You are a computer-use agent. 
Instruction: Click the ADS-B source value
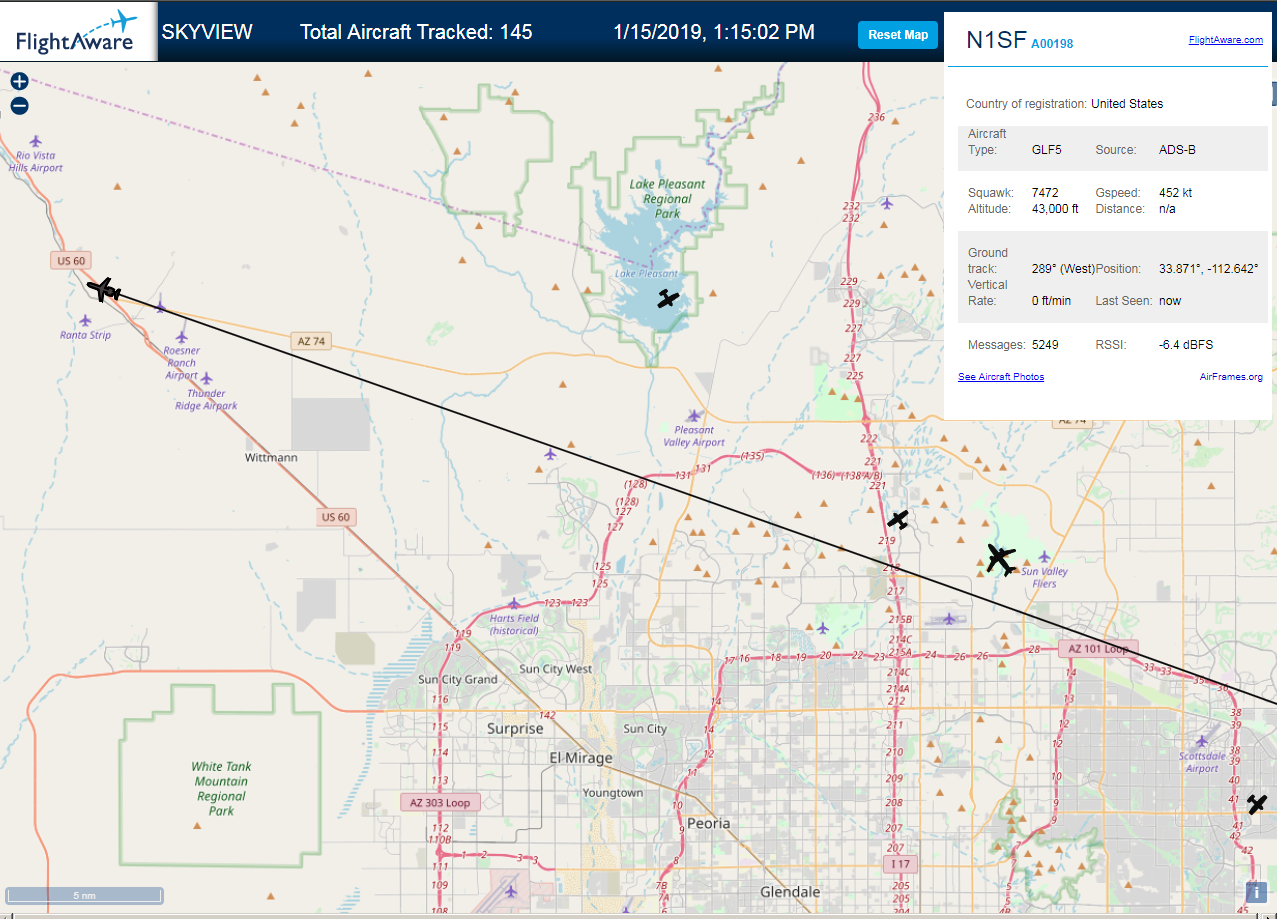click(1177, 150)
